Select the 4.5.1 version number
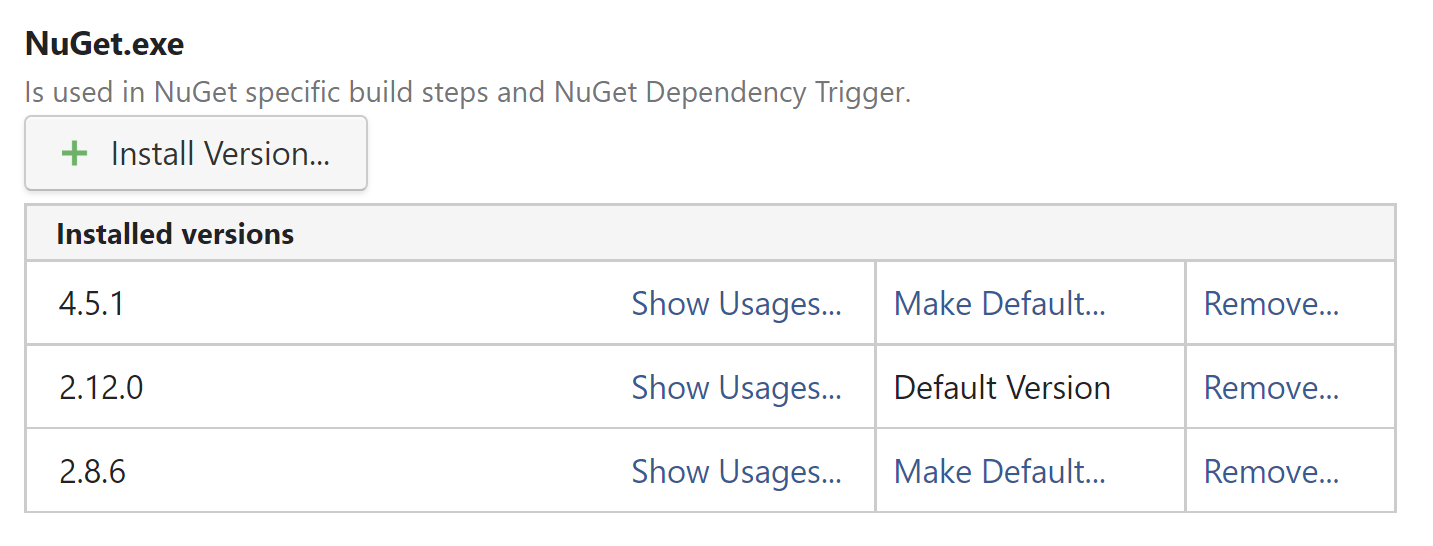 click(92, 304)
